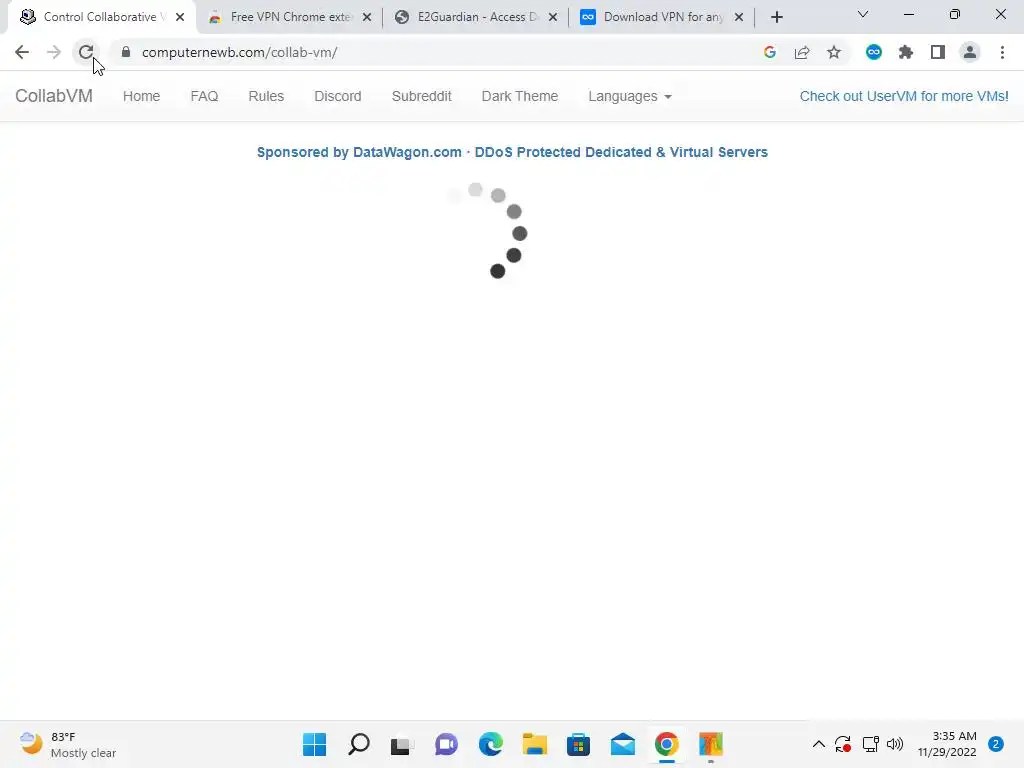
Task: Open network tray icon
Action: pos(871,744)
